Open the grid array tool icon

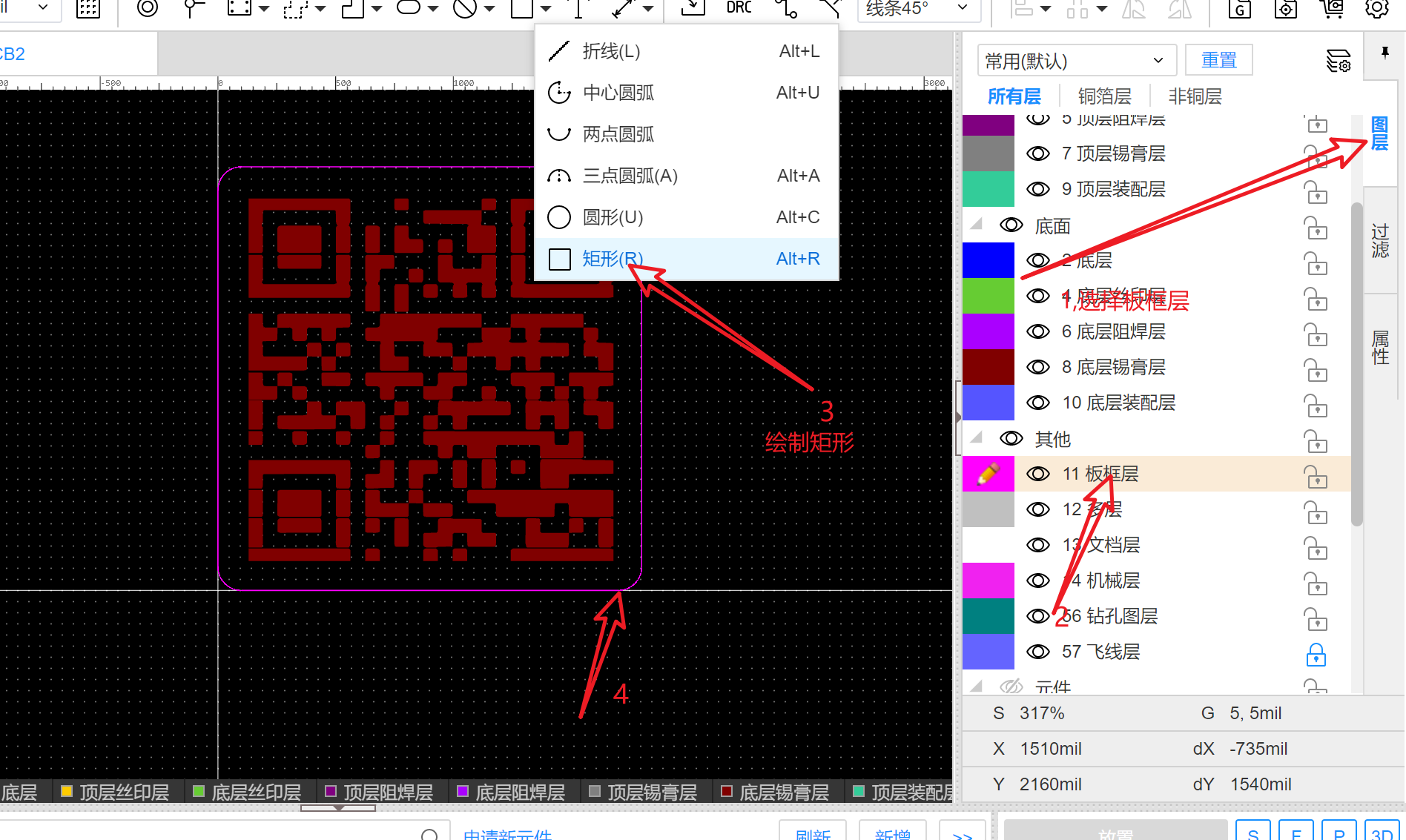click(x=88, y=7)
